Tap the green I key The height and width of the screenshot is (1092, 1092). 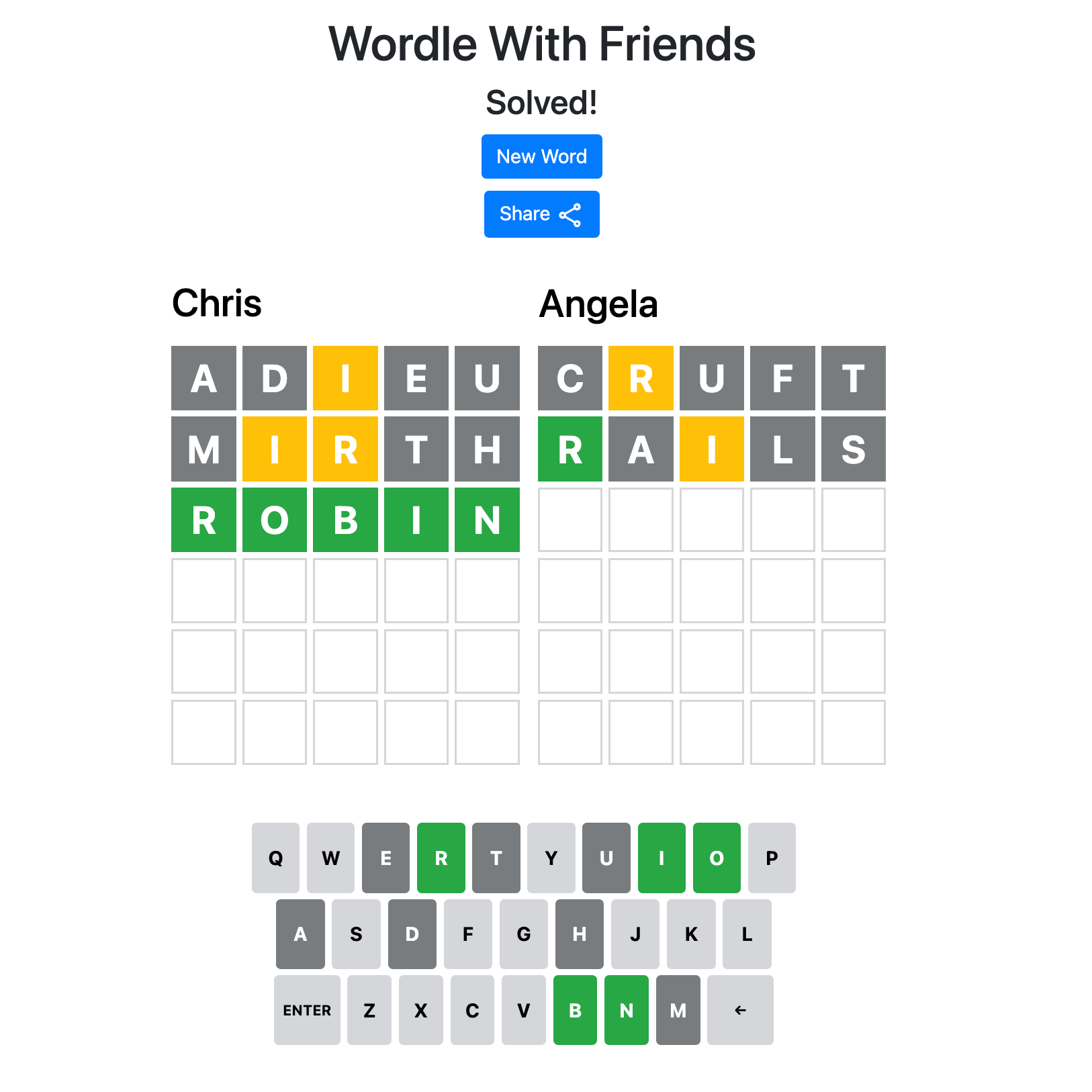pyautogui.click(x=662, y=858)
